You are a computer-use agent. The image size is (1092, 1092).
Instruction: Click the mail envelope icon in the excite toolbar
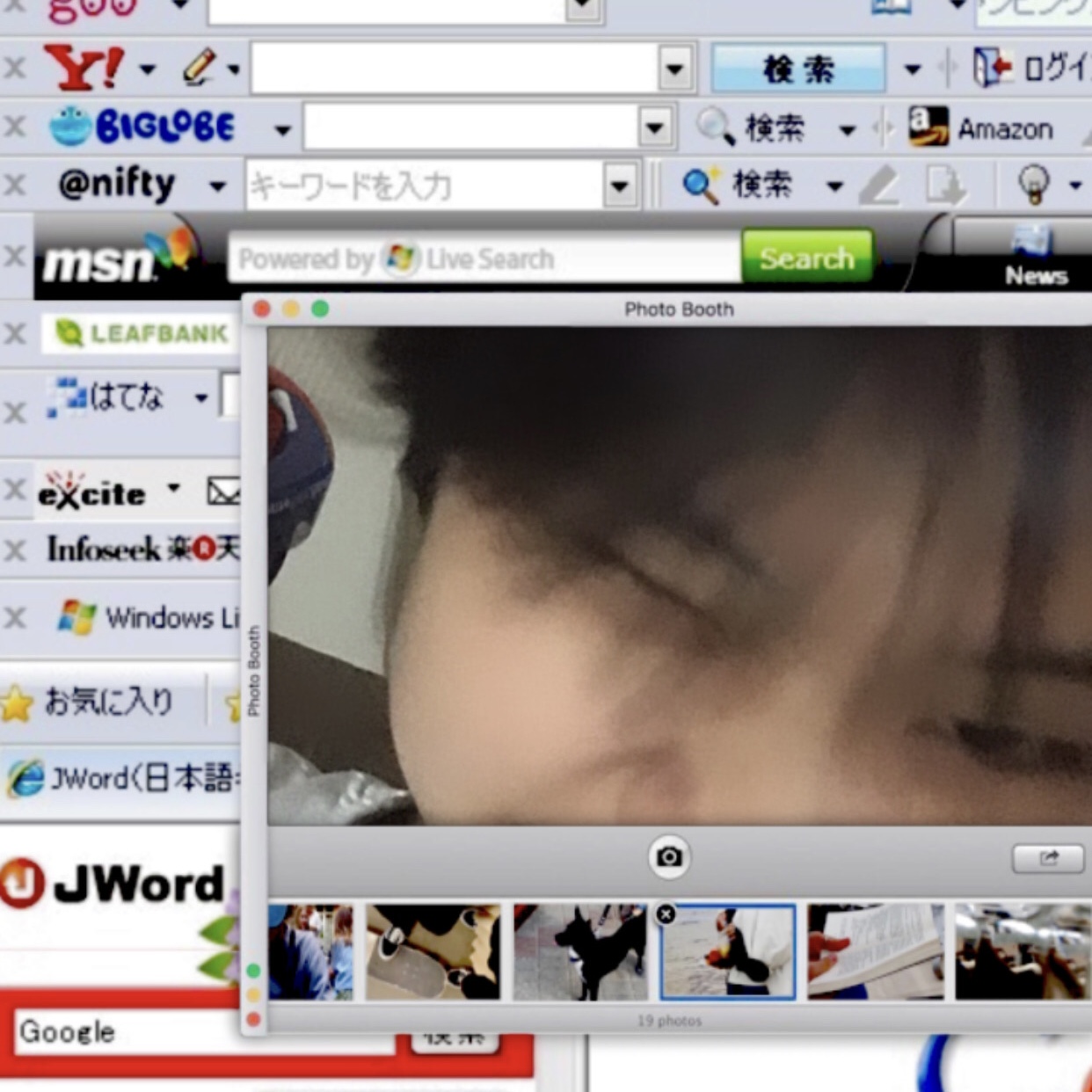point(223,491)
